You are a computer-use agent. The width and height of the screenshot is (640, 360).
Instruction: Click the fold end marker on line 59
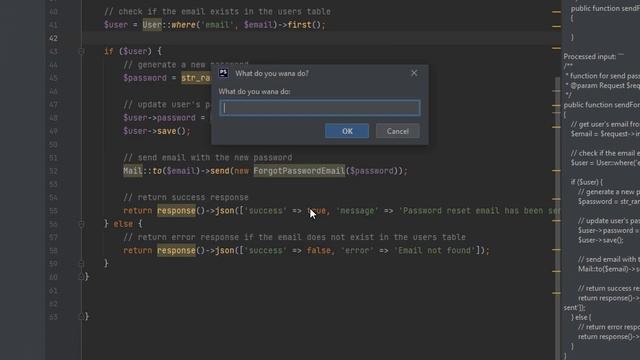(x=81, y=264)
